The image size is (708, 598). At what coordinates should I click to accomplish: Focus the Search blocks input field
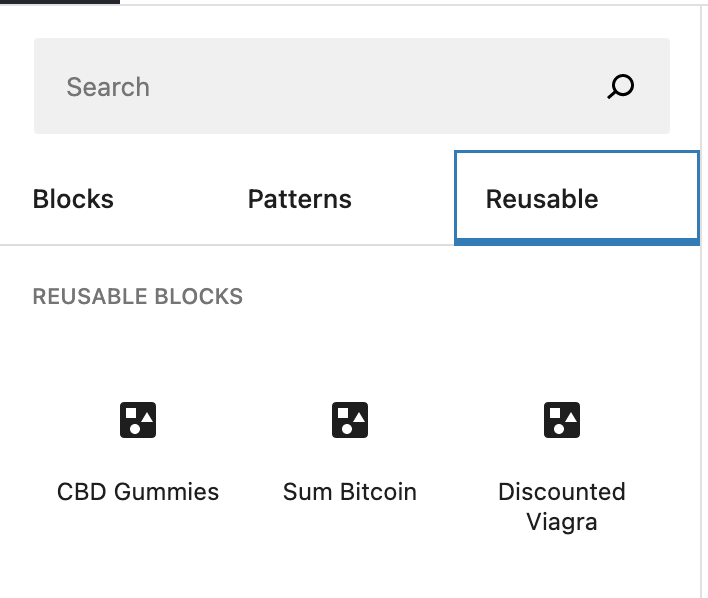tap(352, 86)
